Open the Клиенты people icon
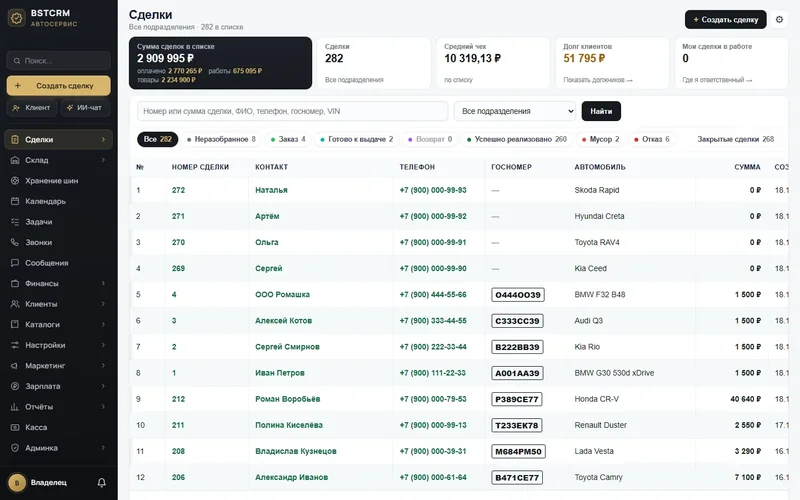This screenshot has width=800, height=500. [x=15, y=304]
